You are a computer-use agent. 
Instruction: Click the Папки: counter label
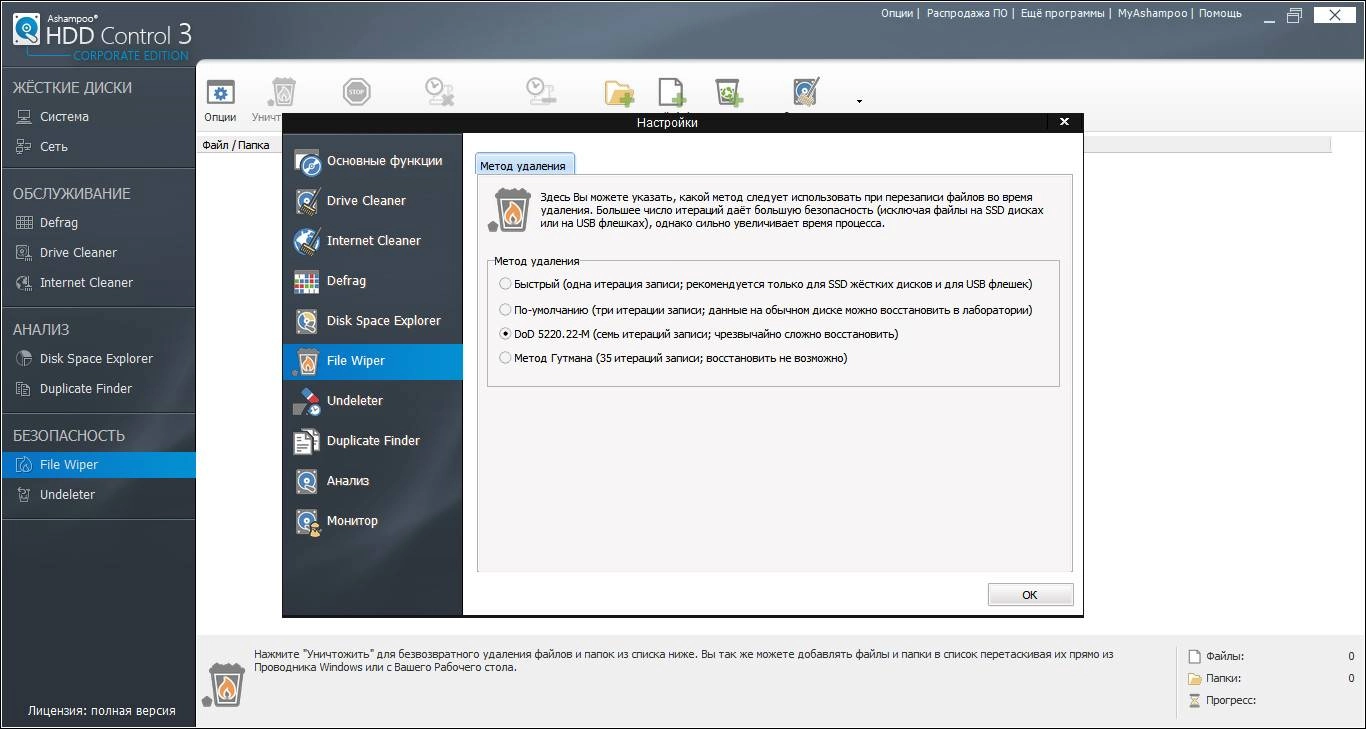click(1224, 679)
